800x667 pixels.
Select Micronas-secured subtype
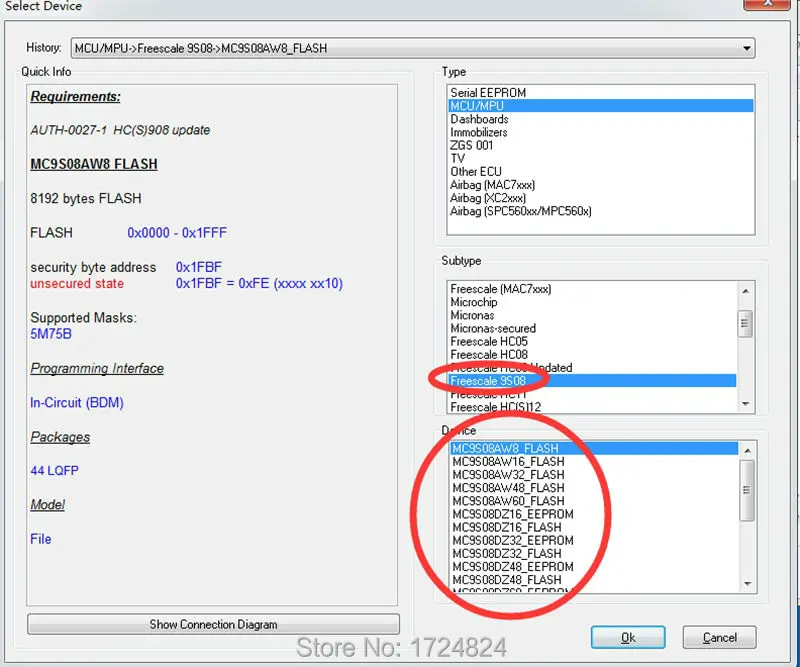592,328
